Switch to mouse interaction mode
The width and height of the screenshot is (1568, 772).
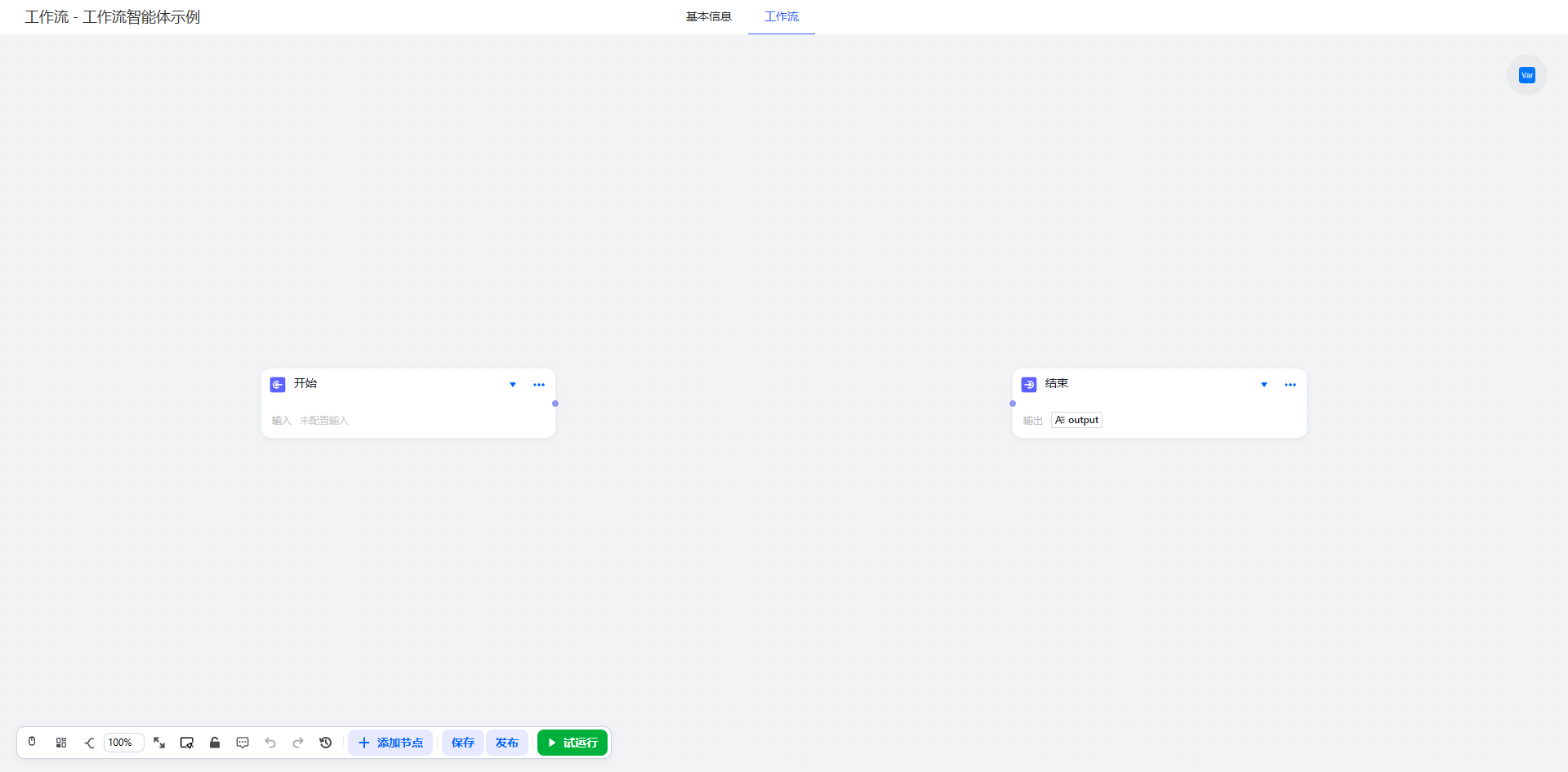[32, 742]
